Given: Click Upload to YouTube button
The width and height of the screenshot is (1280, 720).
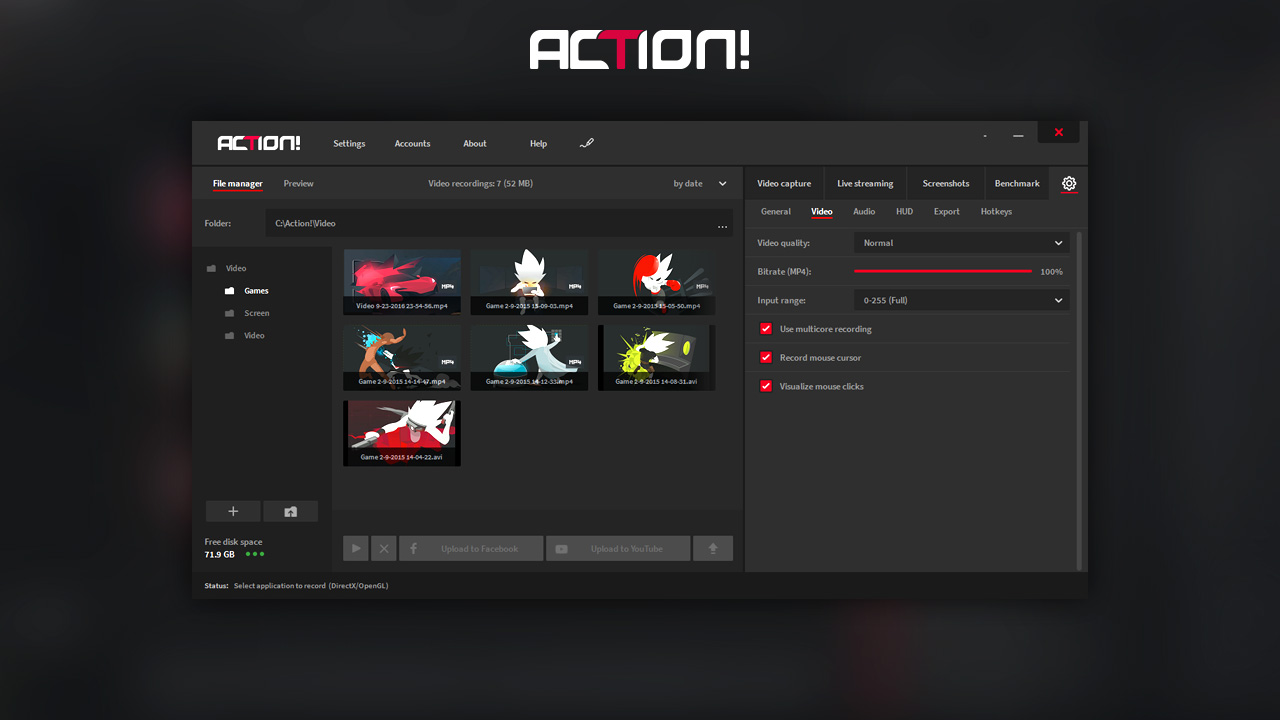Looking at the screenshot, I should click(618, 548).
